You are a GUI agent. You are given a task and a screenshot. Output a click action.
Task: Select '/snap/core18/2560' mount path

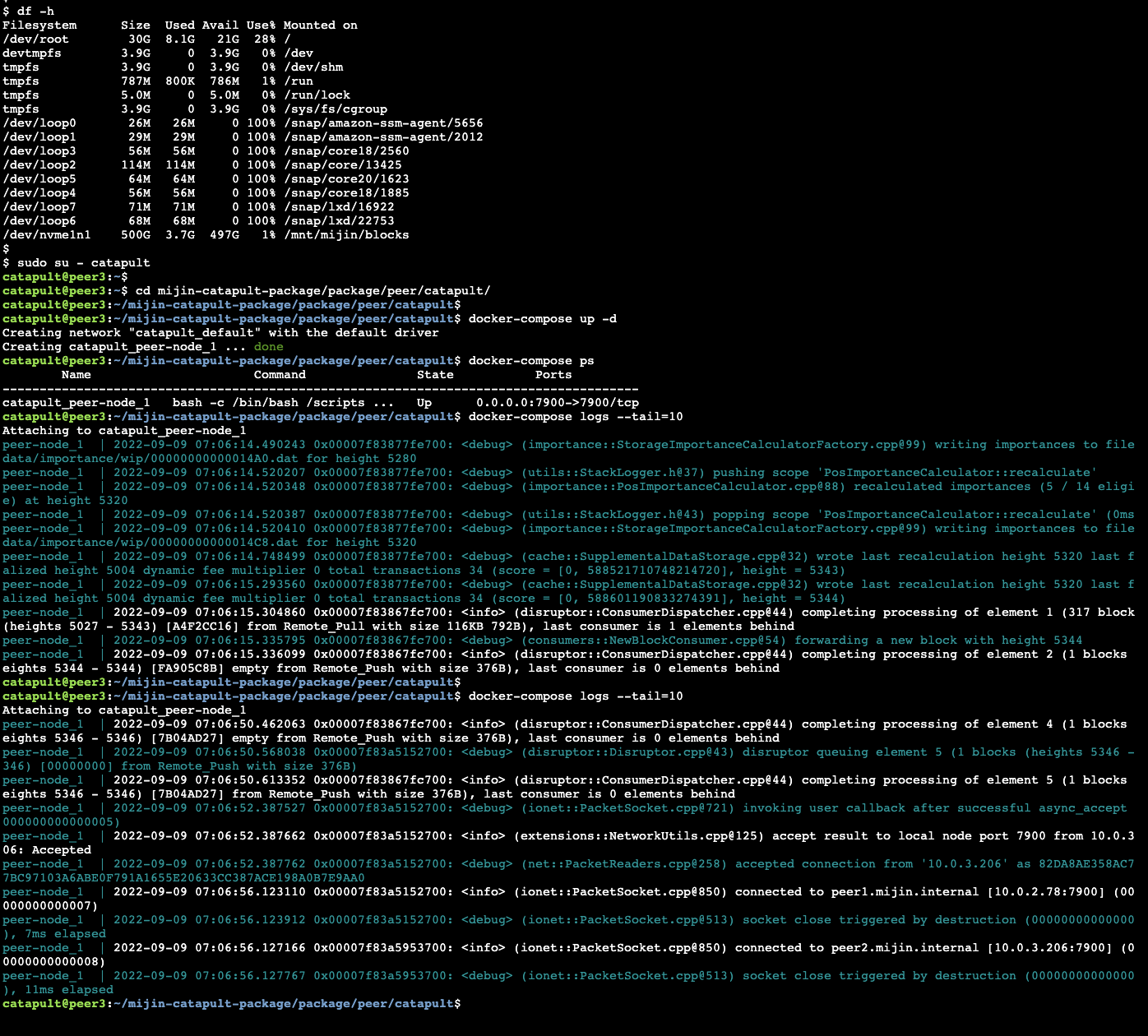346,150
